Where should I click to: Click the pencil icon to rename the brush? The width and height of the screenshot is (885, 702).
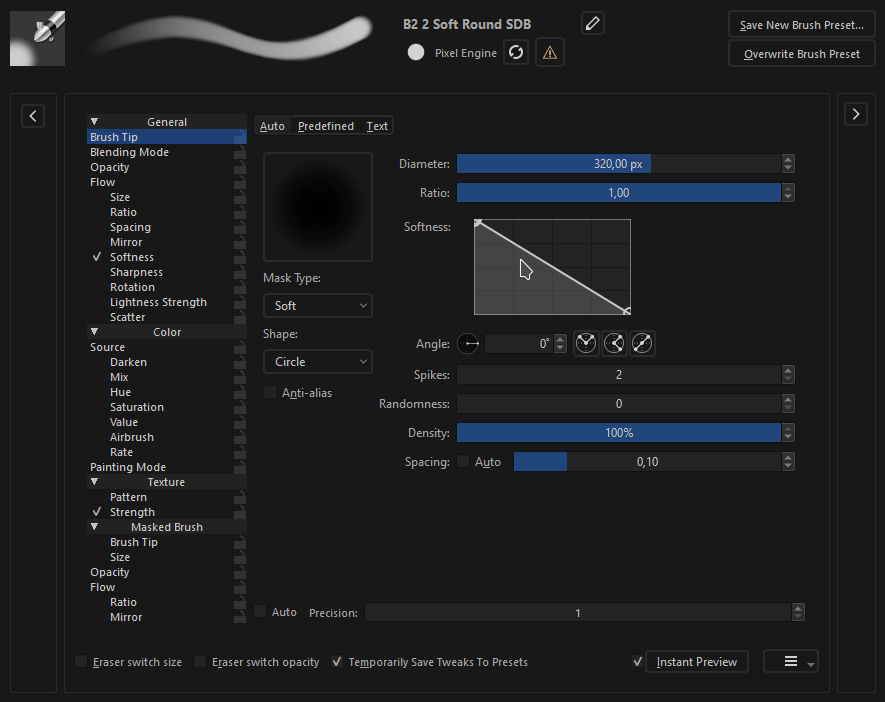point(592,24)
